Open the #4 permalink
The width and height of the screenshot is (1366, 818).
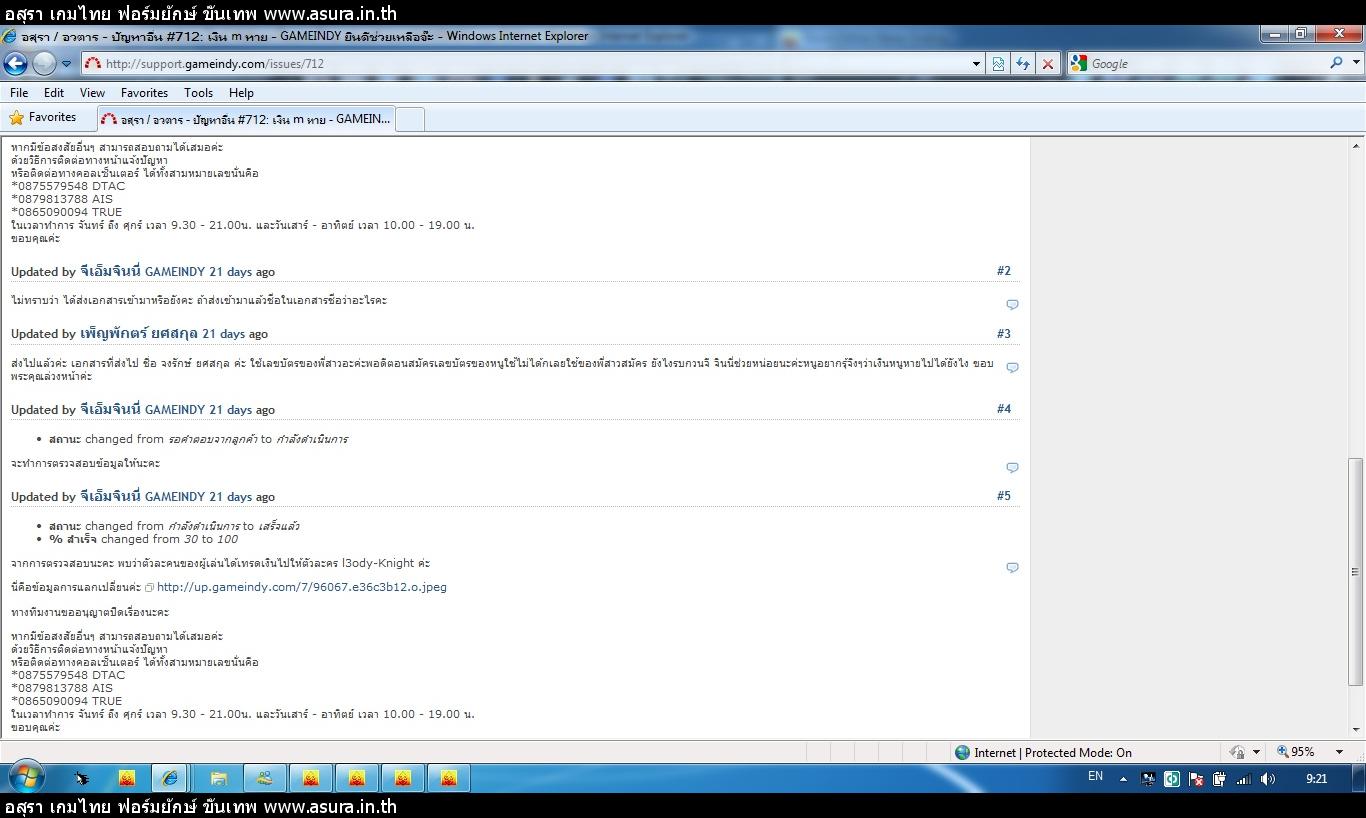[1004, 409]
